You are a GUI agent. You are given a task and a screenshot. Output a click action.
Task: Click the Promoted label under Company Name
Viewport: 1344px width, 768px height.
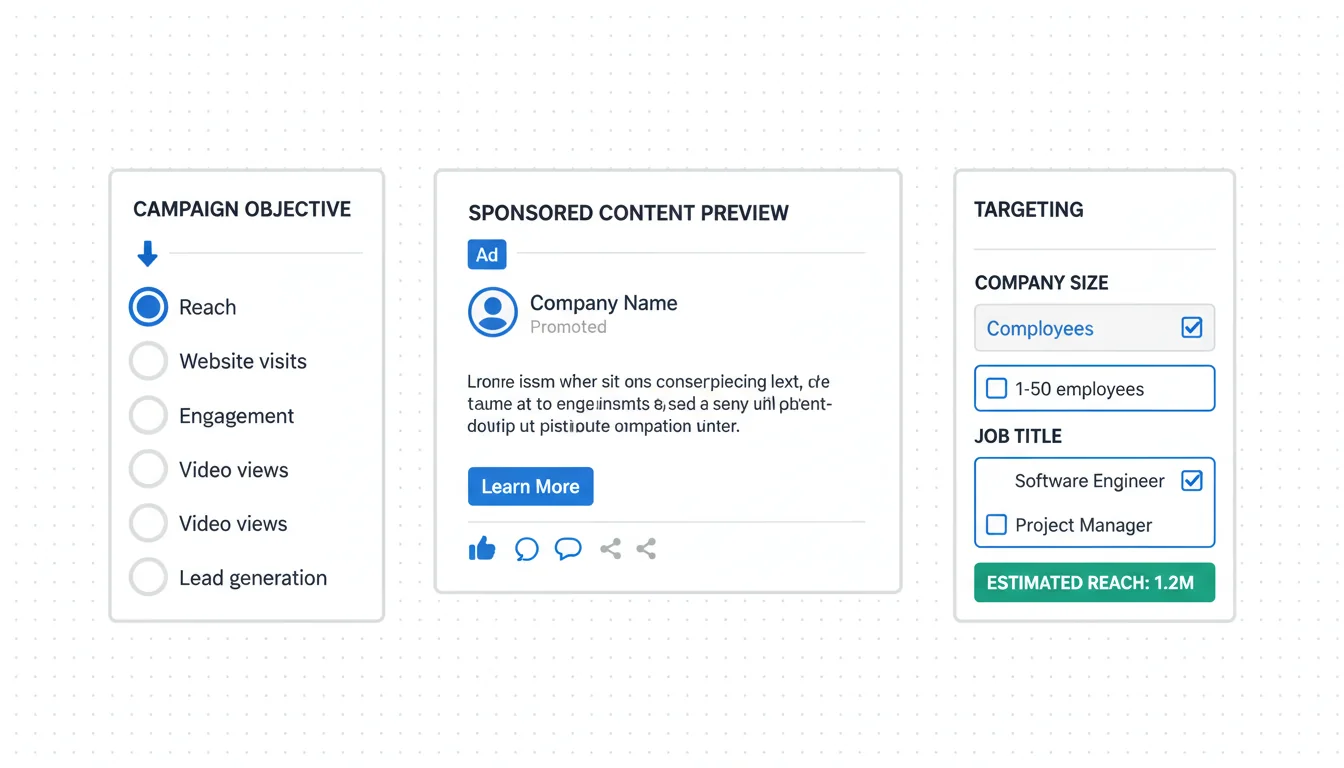[568, 327]
